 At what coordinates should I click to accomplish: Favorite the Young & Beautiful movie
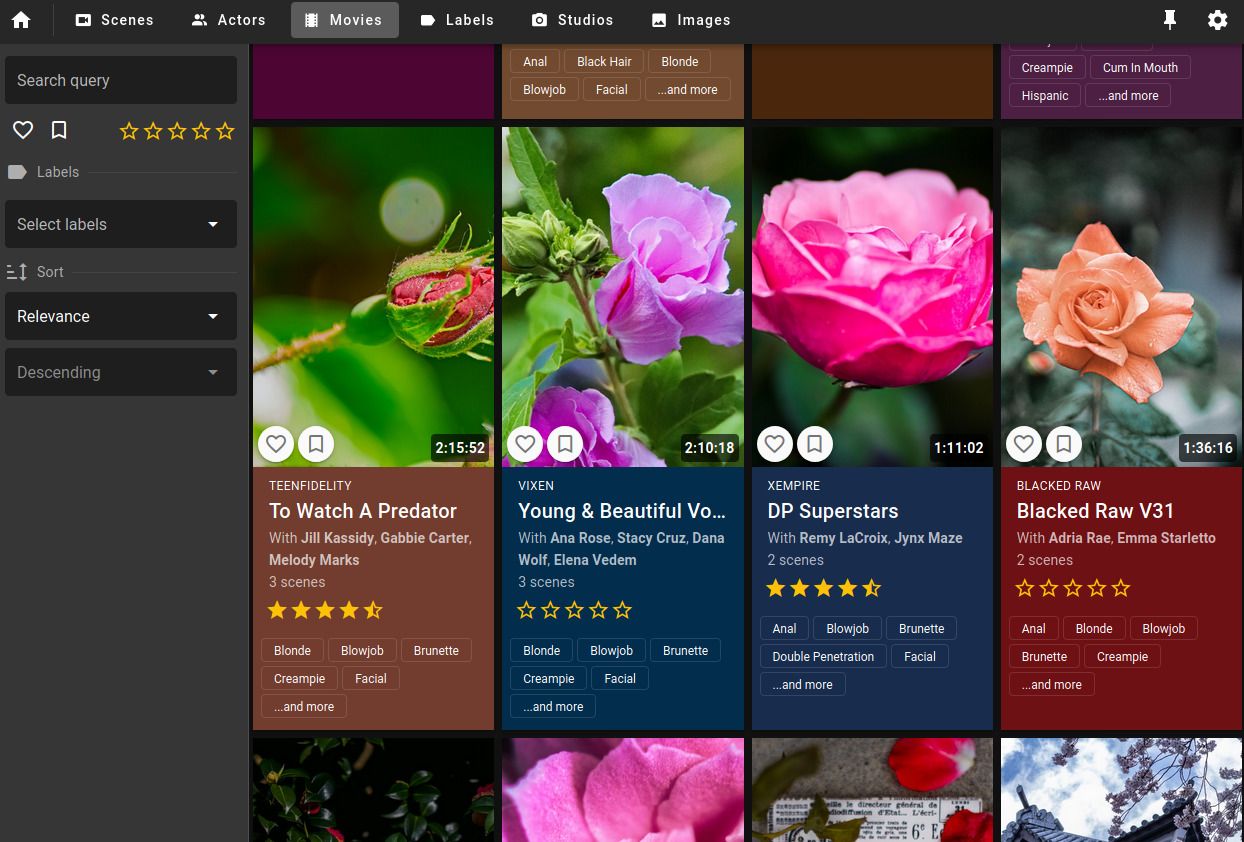[525, 444]
